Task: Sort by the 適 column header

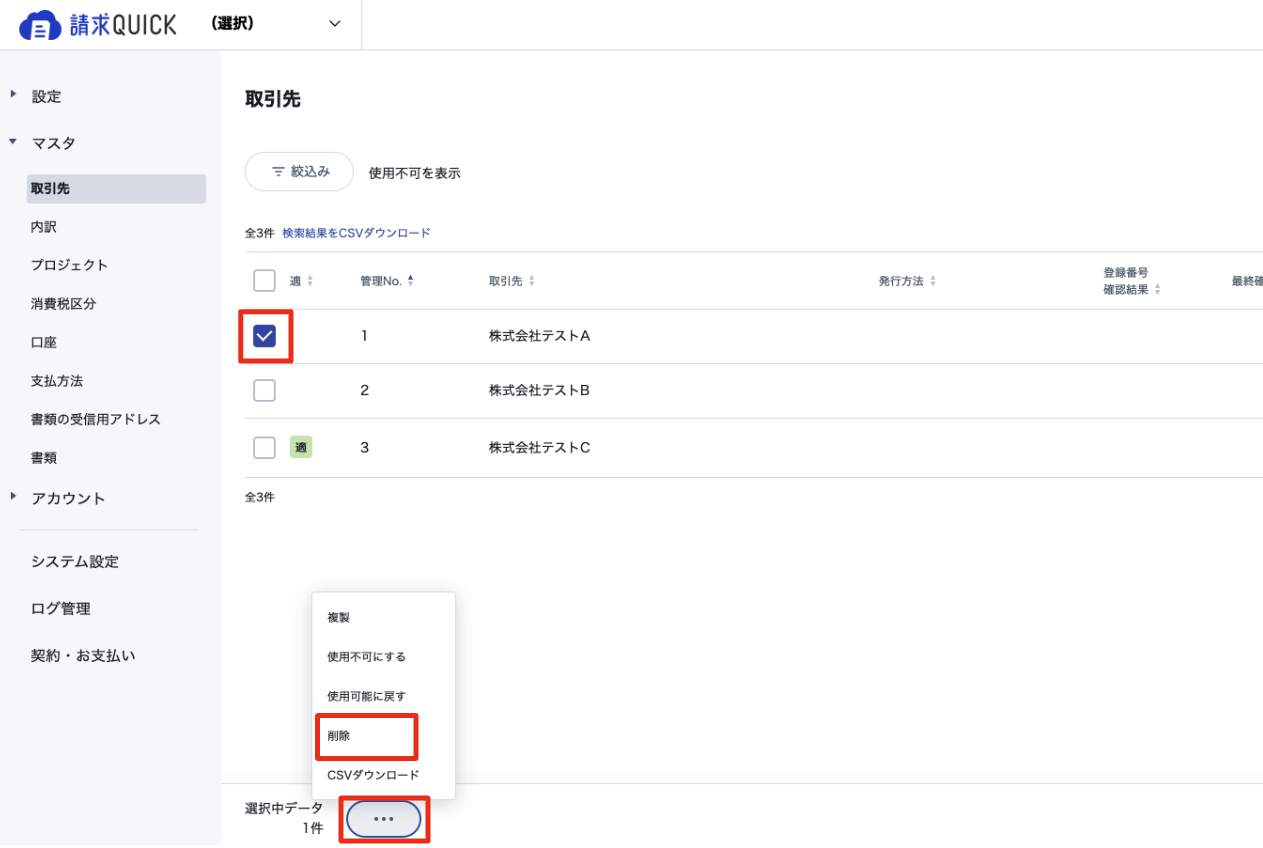Action: (301, 282)
